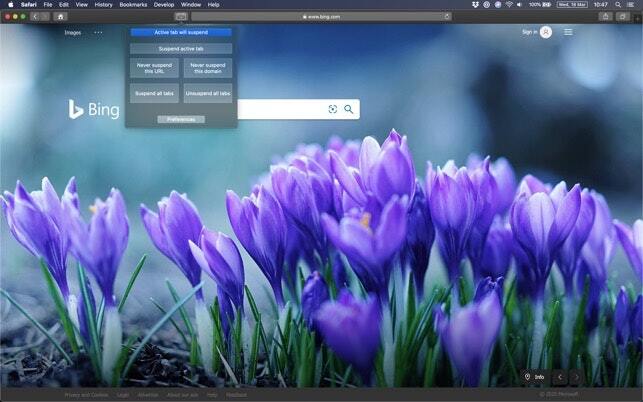
Task: Open Bing Images link
Action: [x=73, y=32]
